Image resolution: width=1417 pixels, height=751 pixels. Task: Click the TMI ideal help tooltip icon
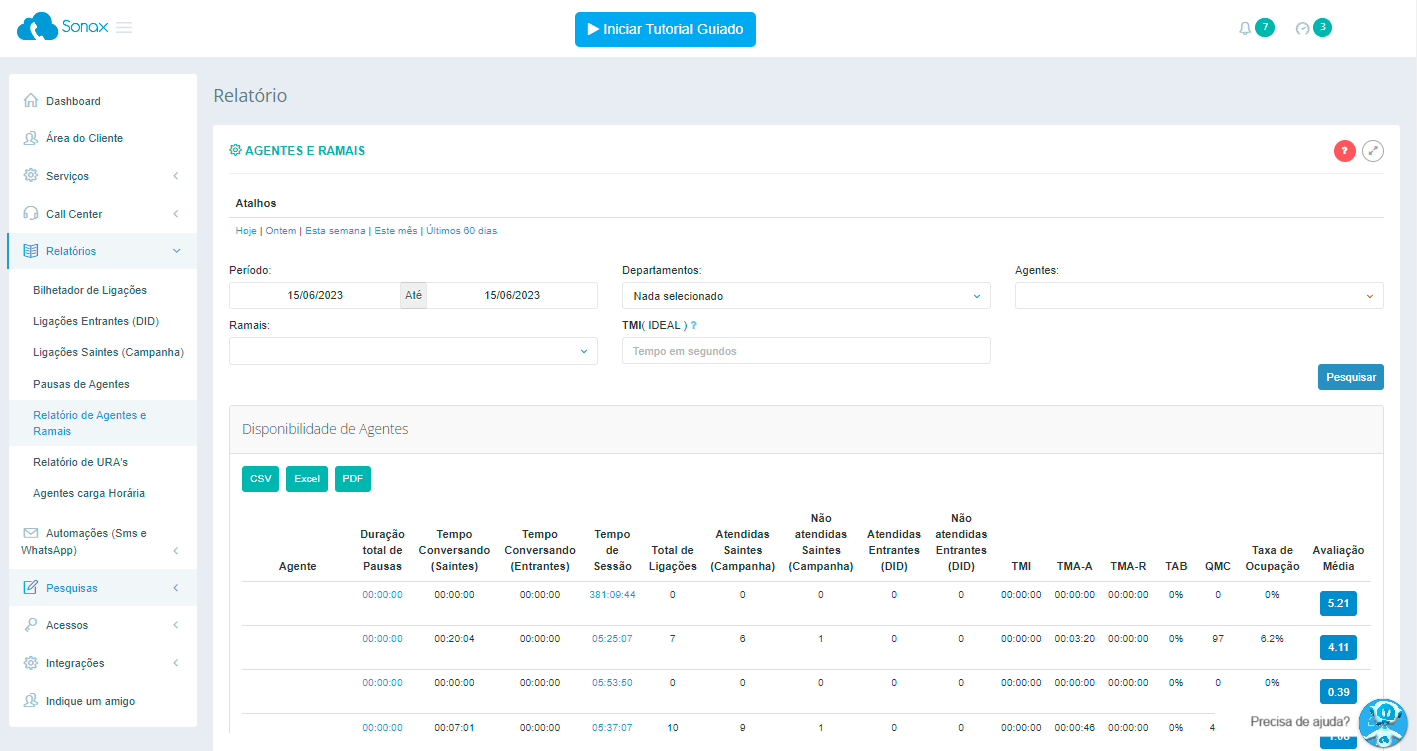(694, 325)
